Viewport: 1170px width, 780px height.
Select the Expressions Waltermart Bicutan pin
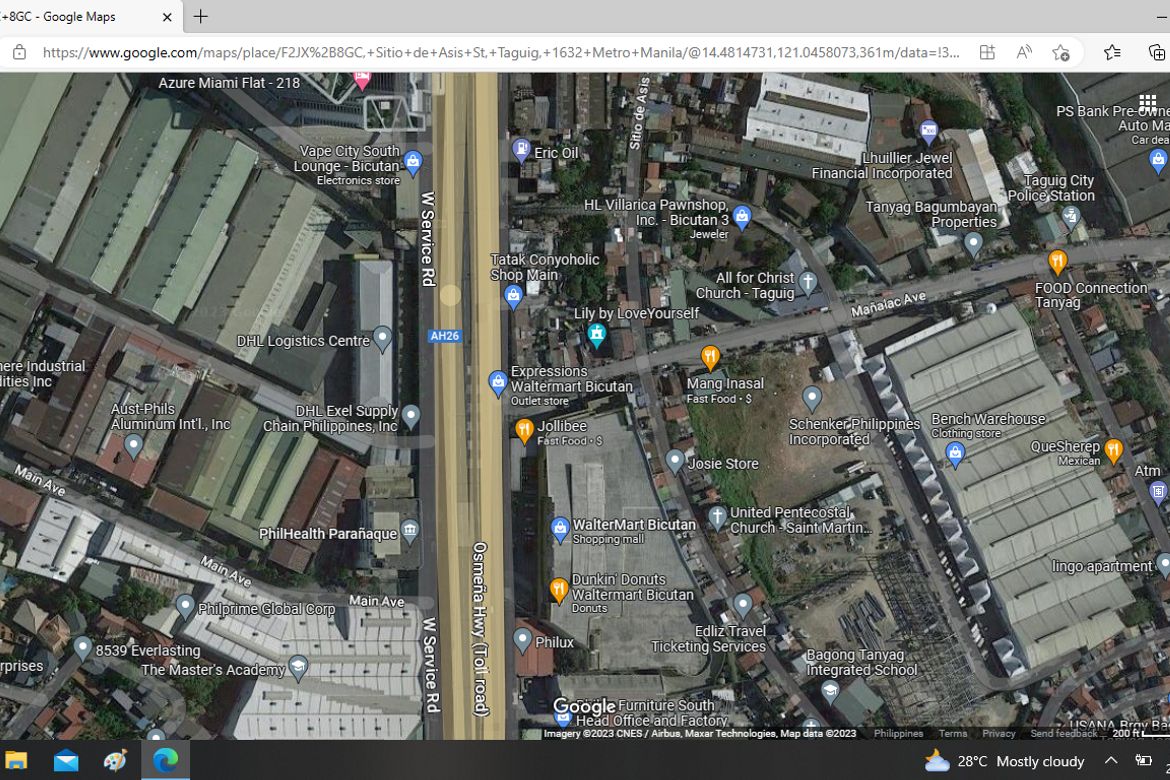498,384
